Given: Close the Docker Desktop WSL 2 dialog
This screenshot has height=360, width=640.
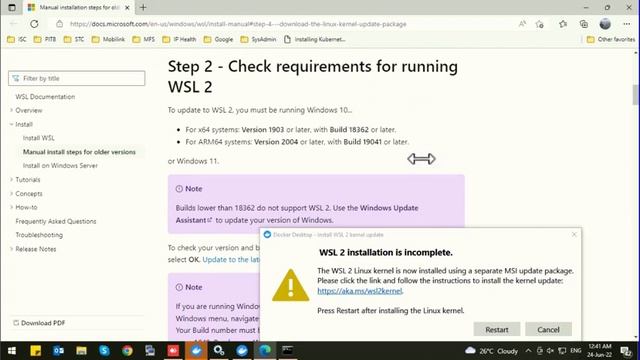Looking at the screenshot, I should tap(574, 234).
